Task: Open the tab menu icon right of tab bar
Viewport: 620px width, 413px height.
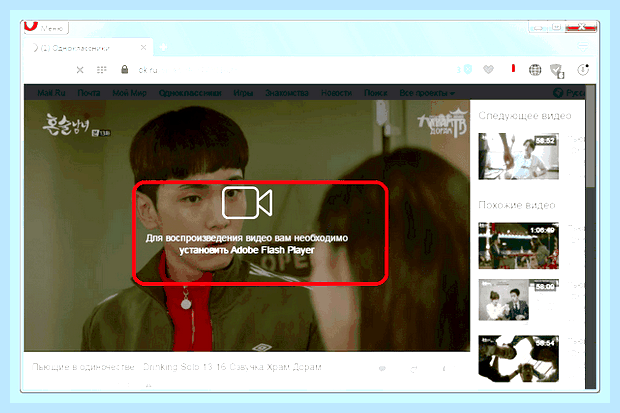Action: pyautogui.click(x=583, y=47)
